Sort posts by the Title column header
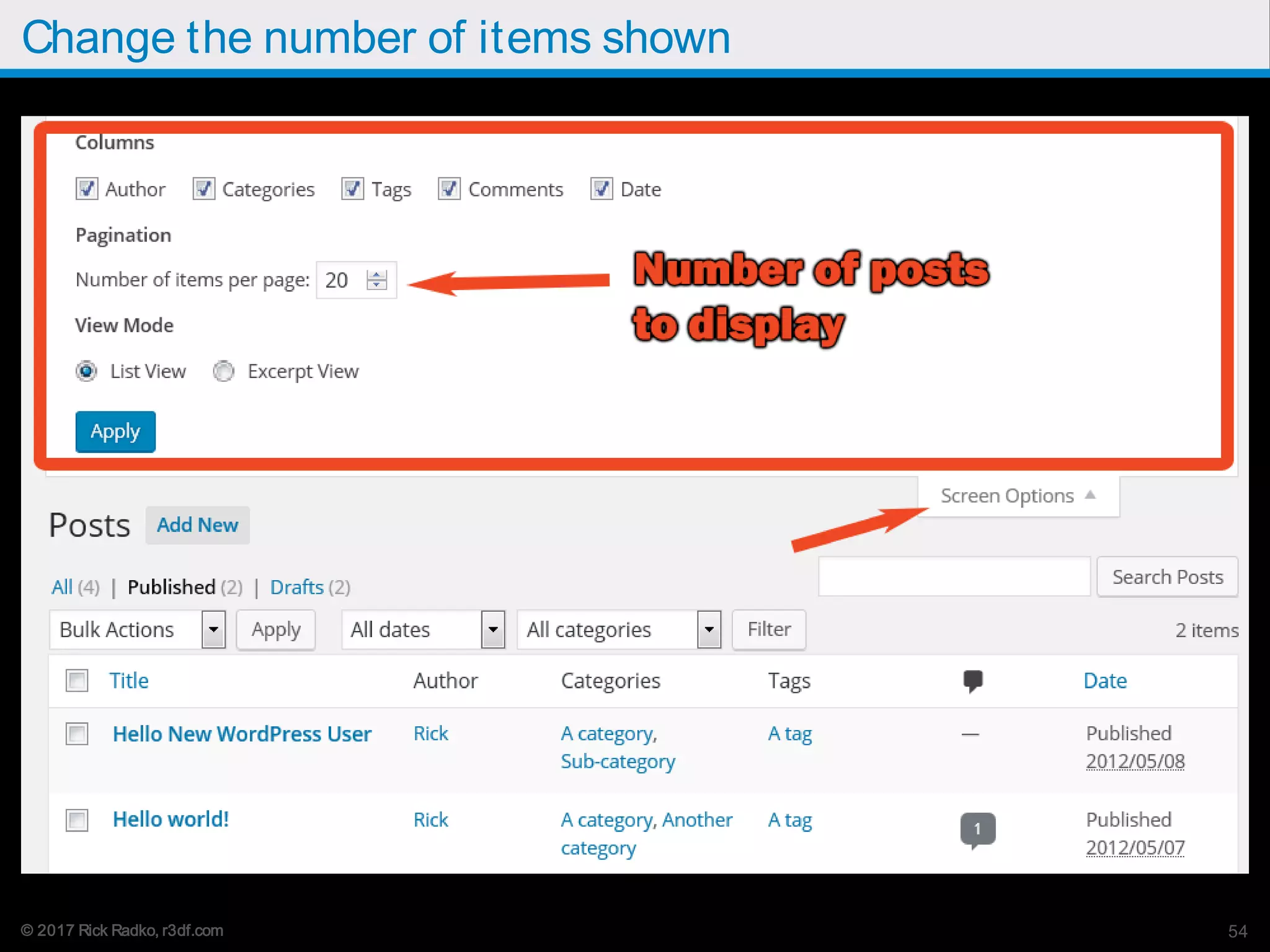The height and width of the screenshot is (952, 1270). (x=129, y=681)
